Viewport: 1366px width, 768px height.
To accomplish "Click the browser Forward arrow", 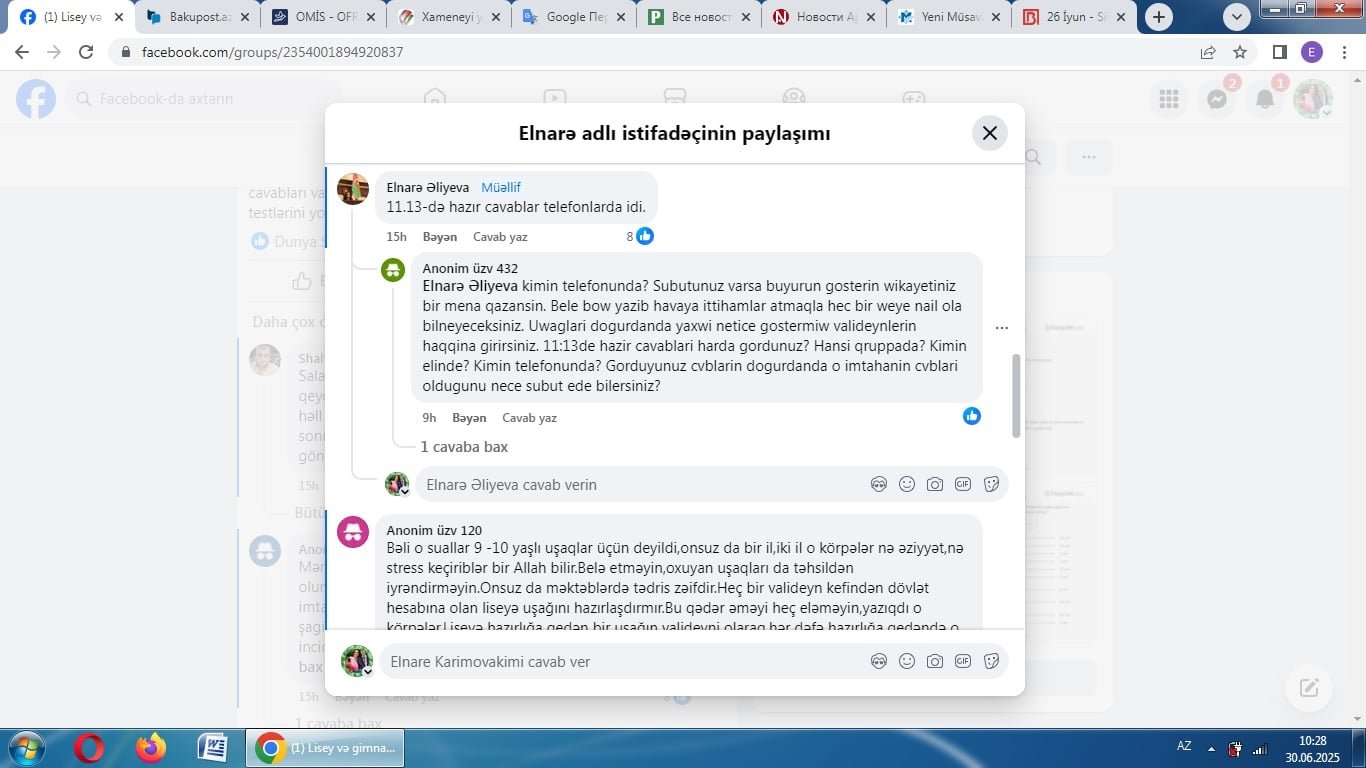I will (x=54, y=52).
